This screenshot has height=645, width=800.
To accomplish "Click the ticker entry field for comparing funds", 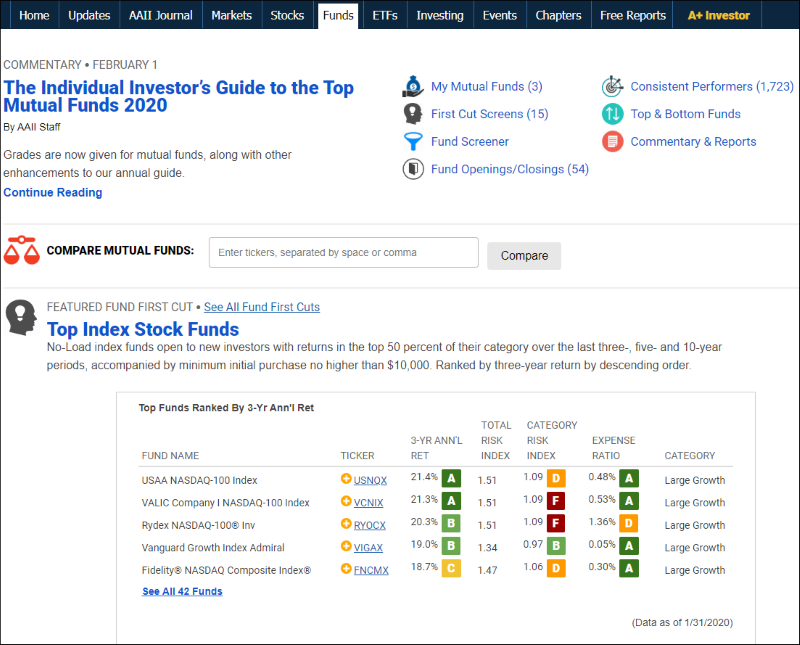I will (343, 252).
